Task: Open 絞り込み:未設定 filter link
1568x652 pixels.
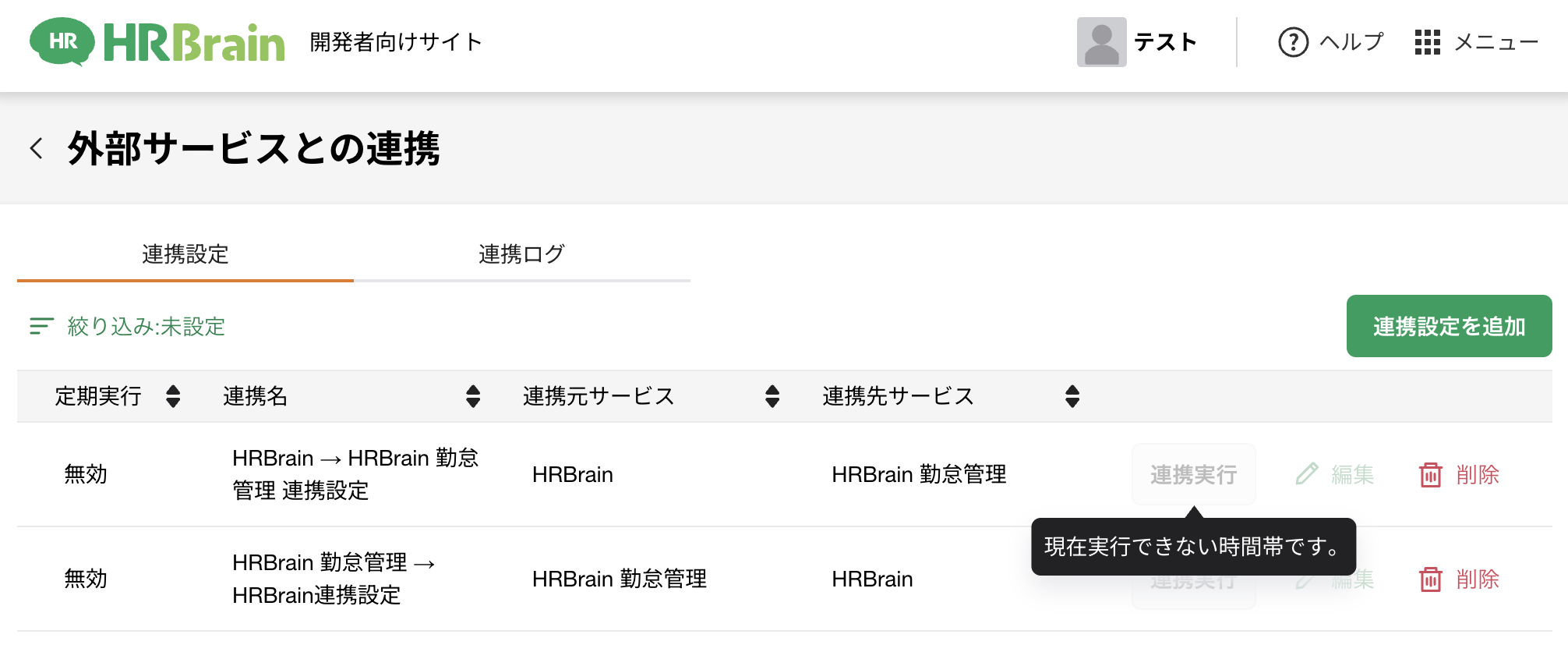Action: point(147,326)
